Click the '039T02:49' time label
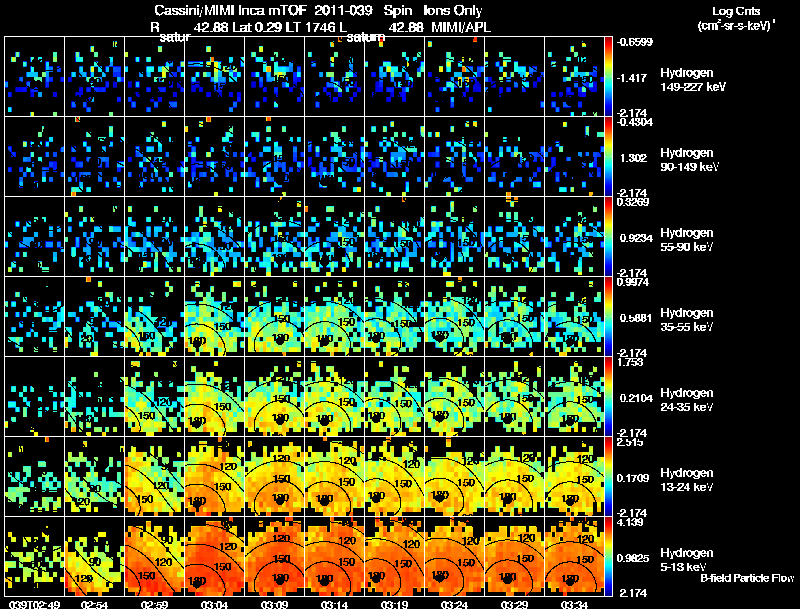The image size is (800, 609). (34, 605)
